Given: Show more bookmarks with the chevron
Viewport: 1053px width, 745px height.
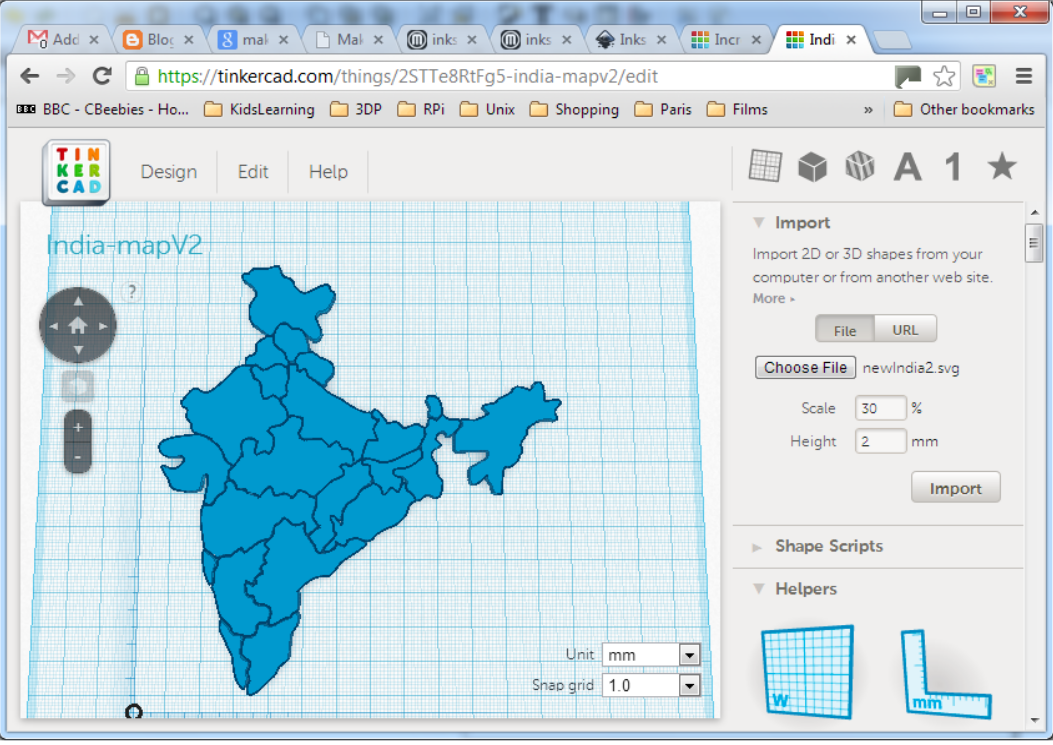Looking at the screenshot, I should (x=868, y=109).
